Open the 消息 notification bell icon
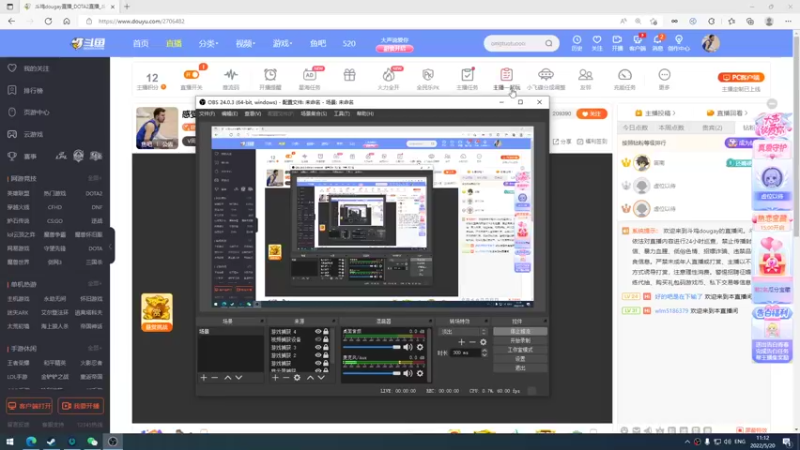Viewport: 800px width, 450px height. pos(658,43)
